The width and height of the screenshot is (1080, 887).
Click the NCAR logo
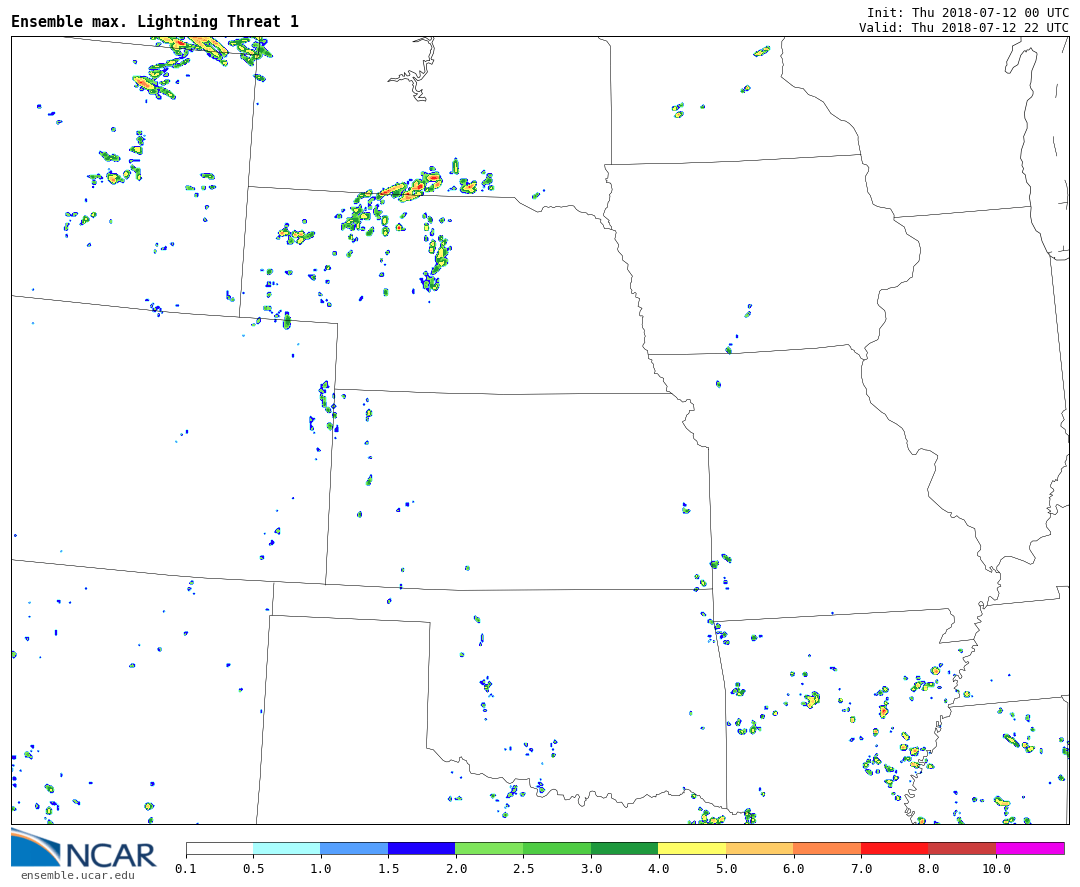pyautogui.click(x=83, y=850)
